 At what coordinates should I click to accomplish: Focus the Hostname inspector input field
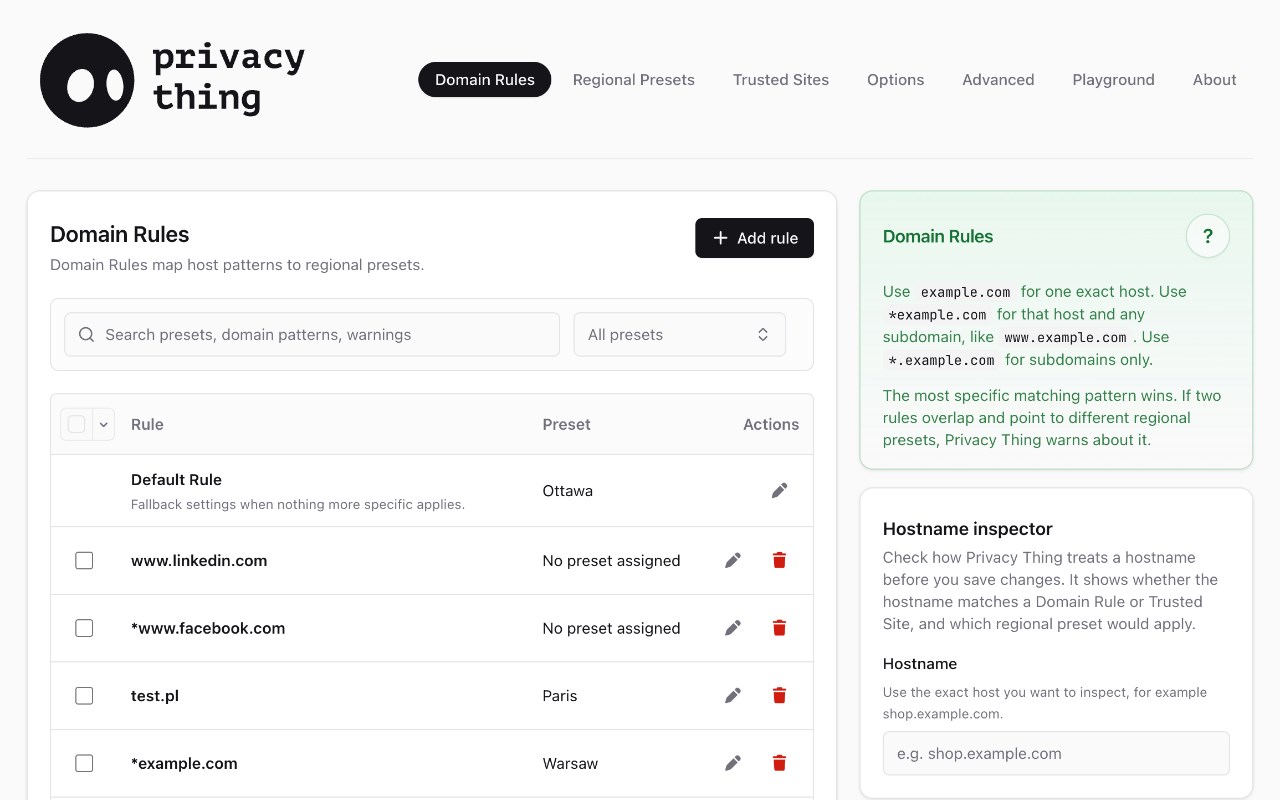click(1056, 753)
